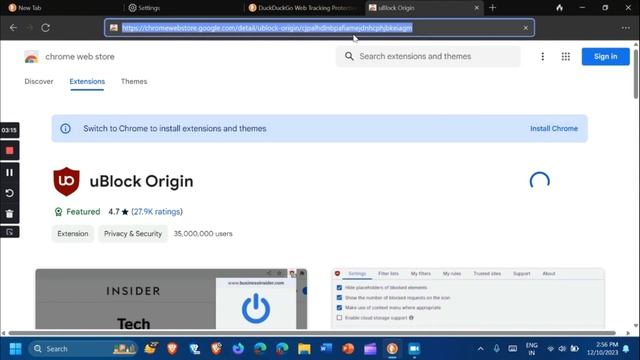
Task: Open Microsoft Word from the taskbar
Action: tap(326, 349)
